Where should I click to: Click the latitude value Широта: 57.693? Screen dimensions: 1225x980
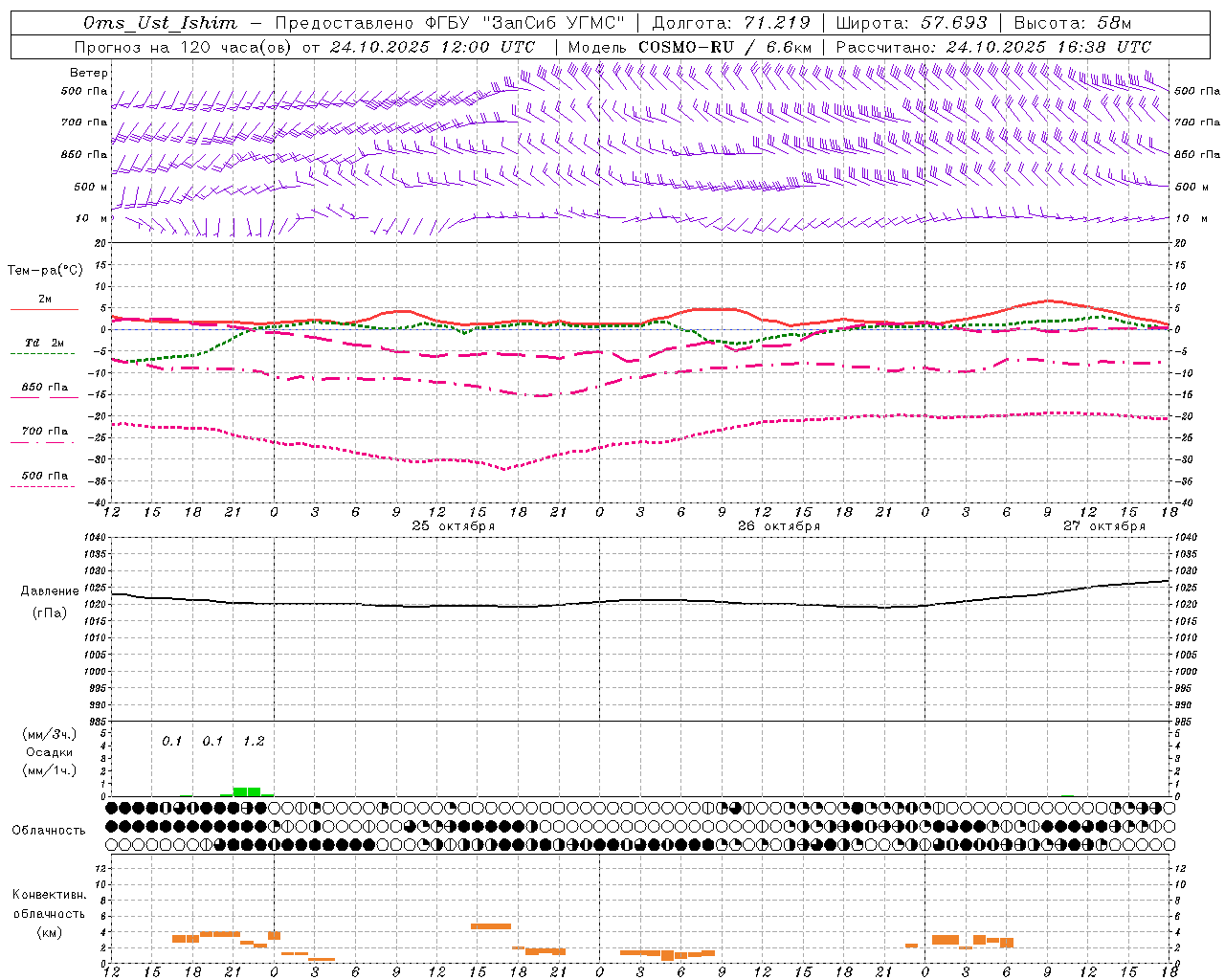pos(912,23)
